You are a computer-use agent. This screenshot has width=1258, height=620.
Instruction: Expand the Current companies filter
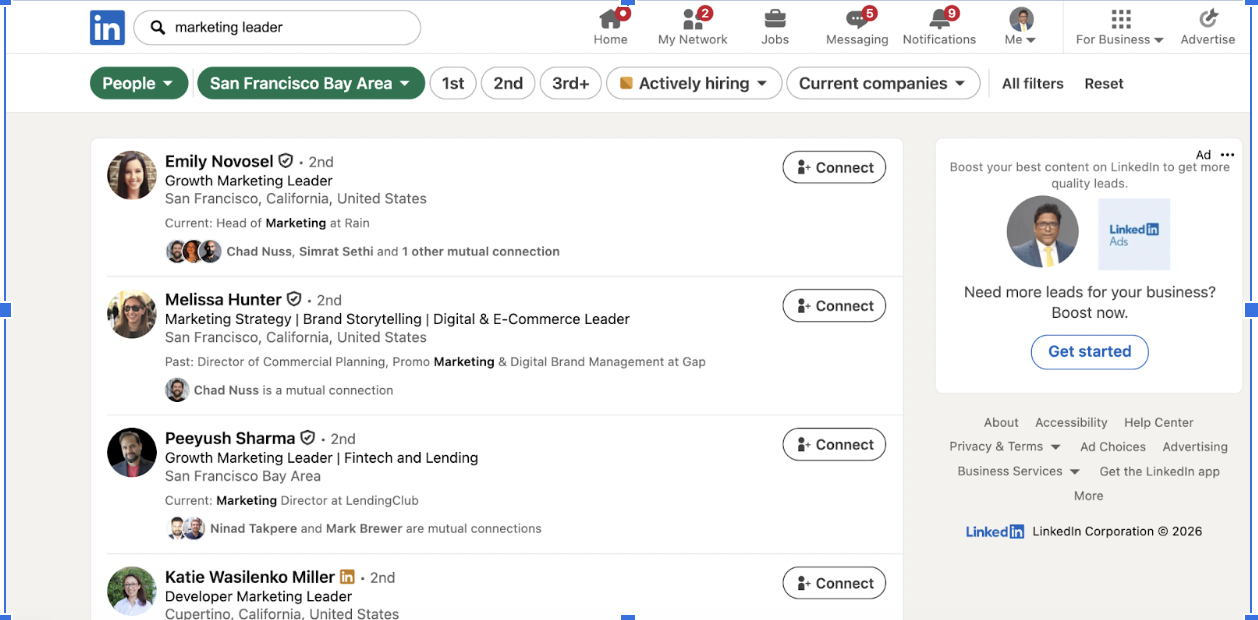(883, 84)
